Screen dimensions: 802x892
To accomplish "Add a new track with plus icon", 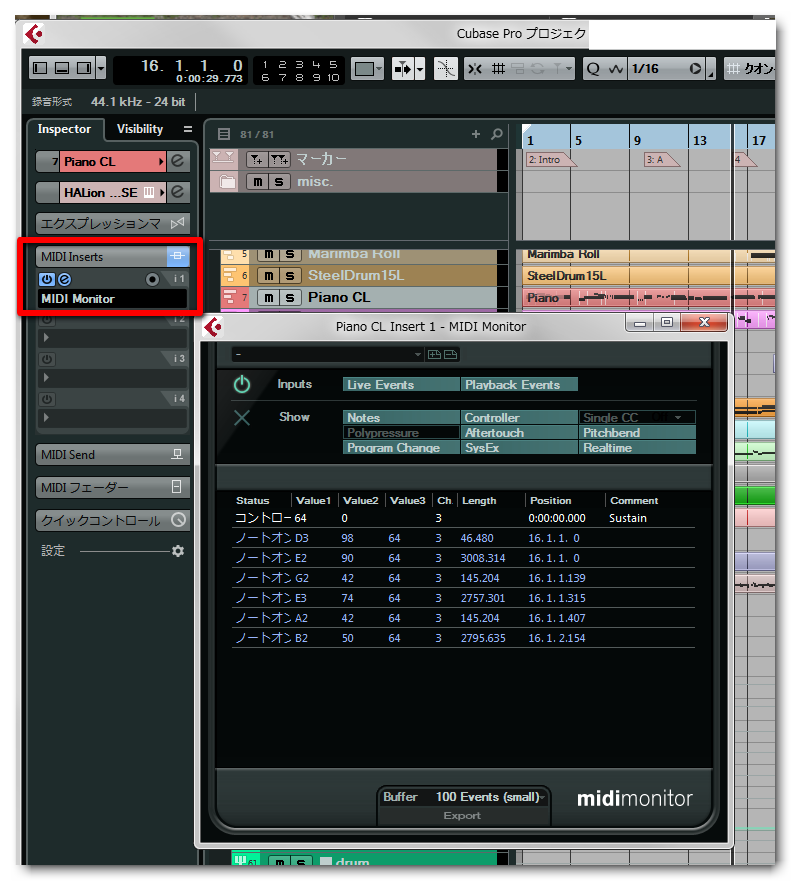I will tap(476, 134).
